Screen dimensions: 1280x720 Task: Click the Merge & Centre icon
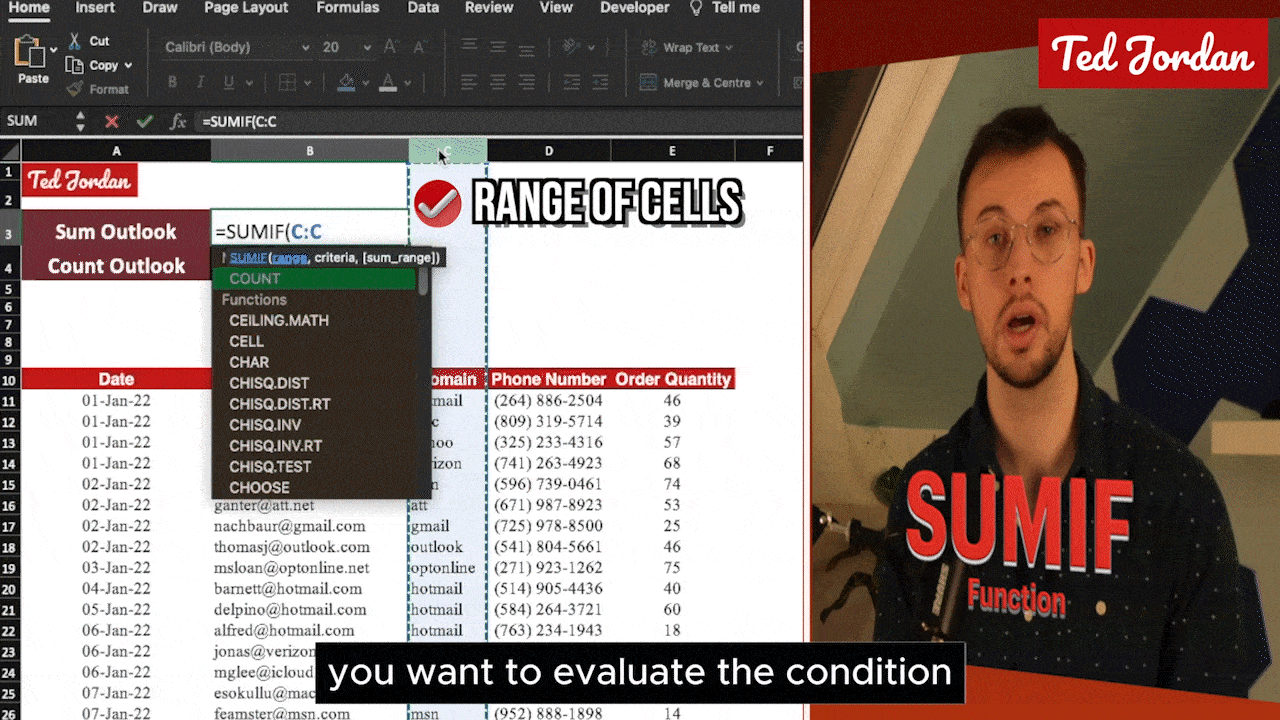click(x=648, y=83)
